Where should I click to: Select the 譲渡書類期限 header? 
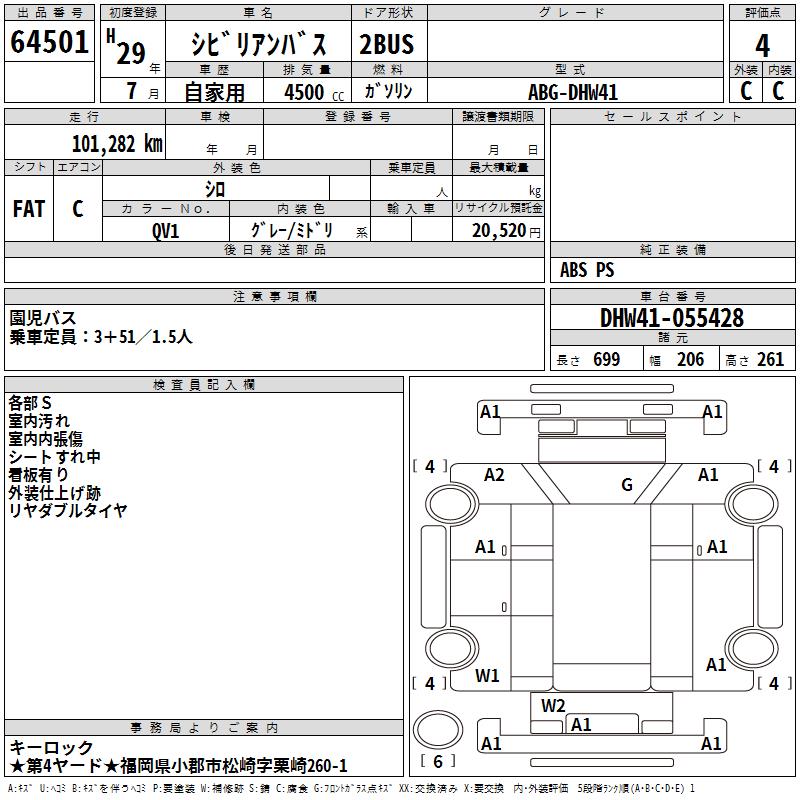[498, 116]
